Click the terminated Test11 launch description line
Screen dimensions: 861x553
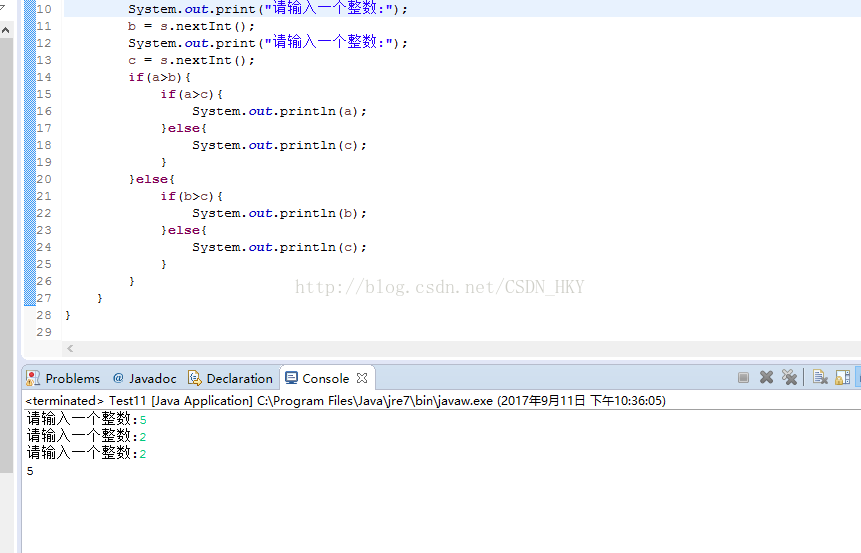345,401
